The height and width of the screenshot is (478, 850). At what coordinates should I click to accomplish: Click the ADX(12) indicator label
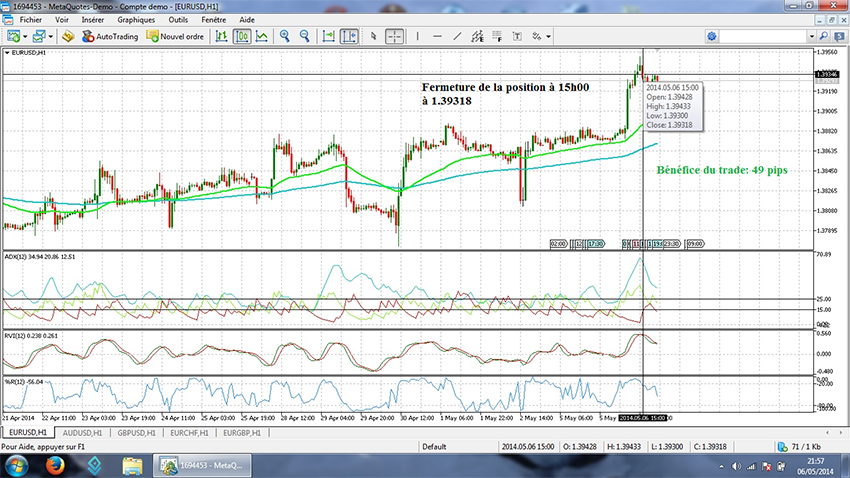pyautogui.click(x=40, y=256)
